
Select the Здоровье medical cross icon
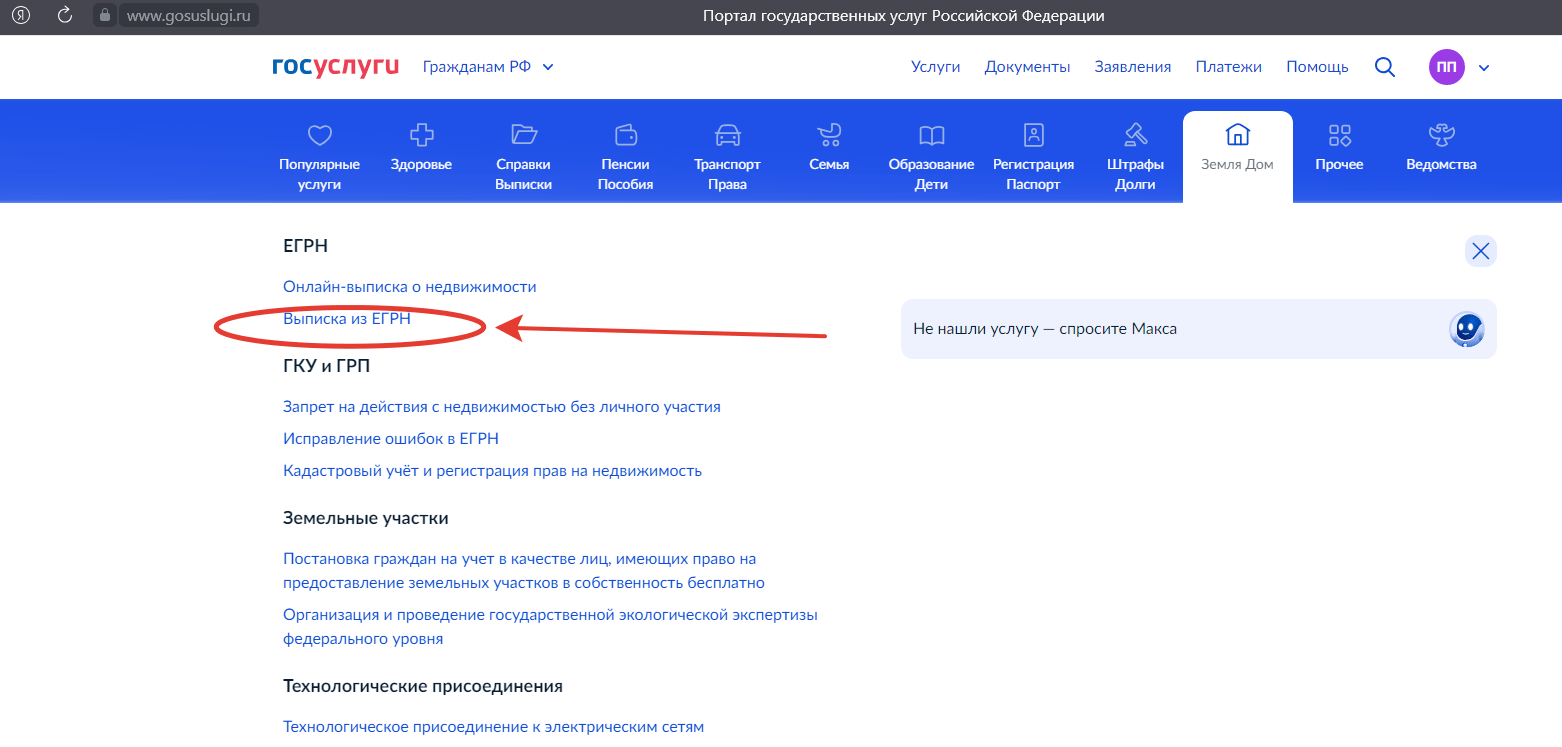point(422,135)
